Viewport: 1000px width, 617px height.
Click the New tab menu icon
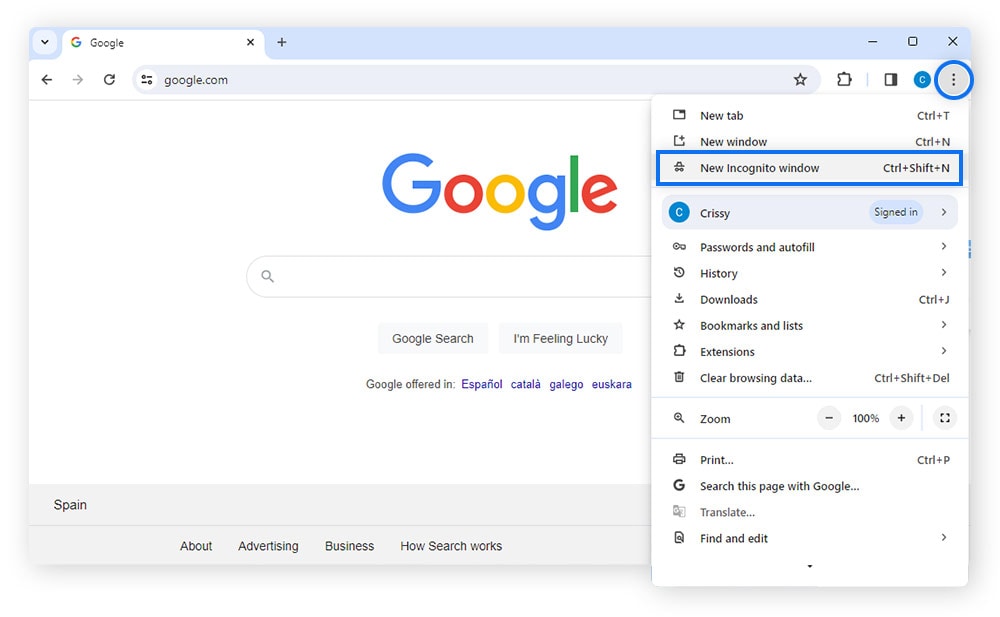click(x=679, y=115)
